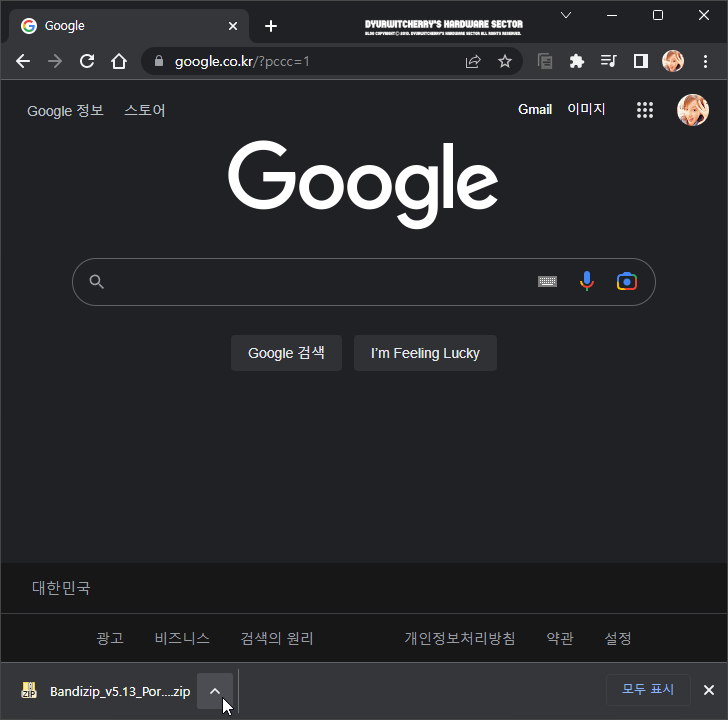
Task: Open Google account avatar on page
Action: [x=693, y=110]
